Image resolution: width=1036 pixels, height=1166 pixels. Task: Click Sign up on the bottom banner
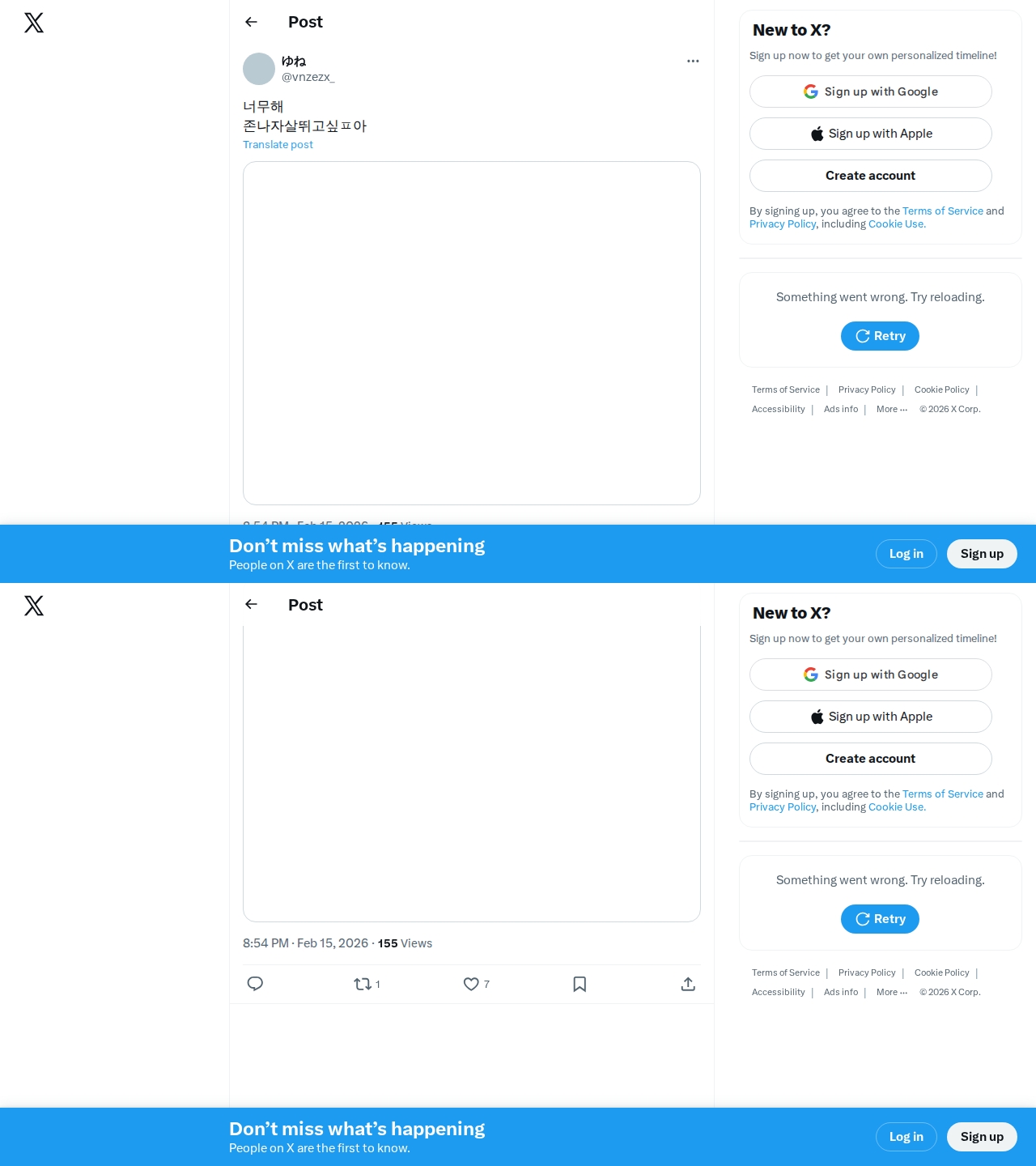982,1137
